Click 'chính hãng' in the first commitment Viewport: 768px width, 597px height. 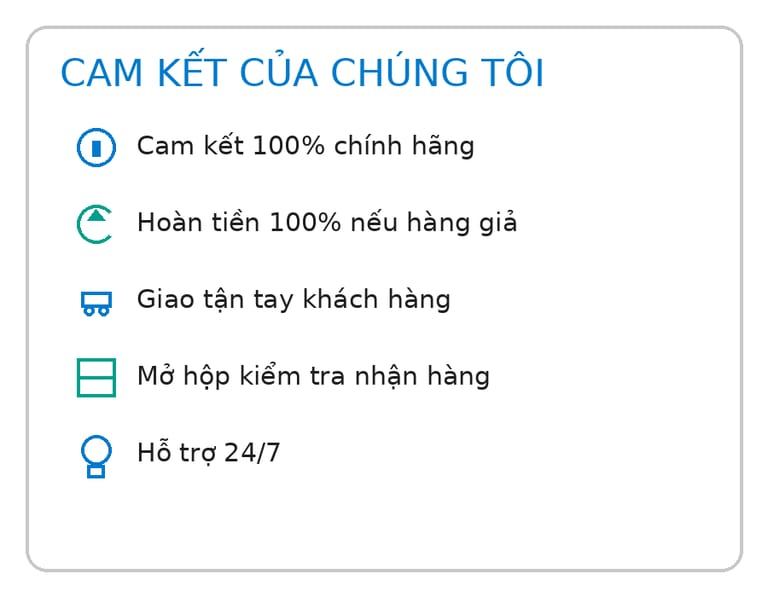[x=404, y=146]
